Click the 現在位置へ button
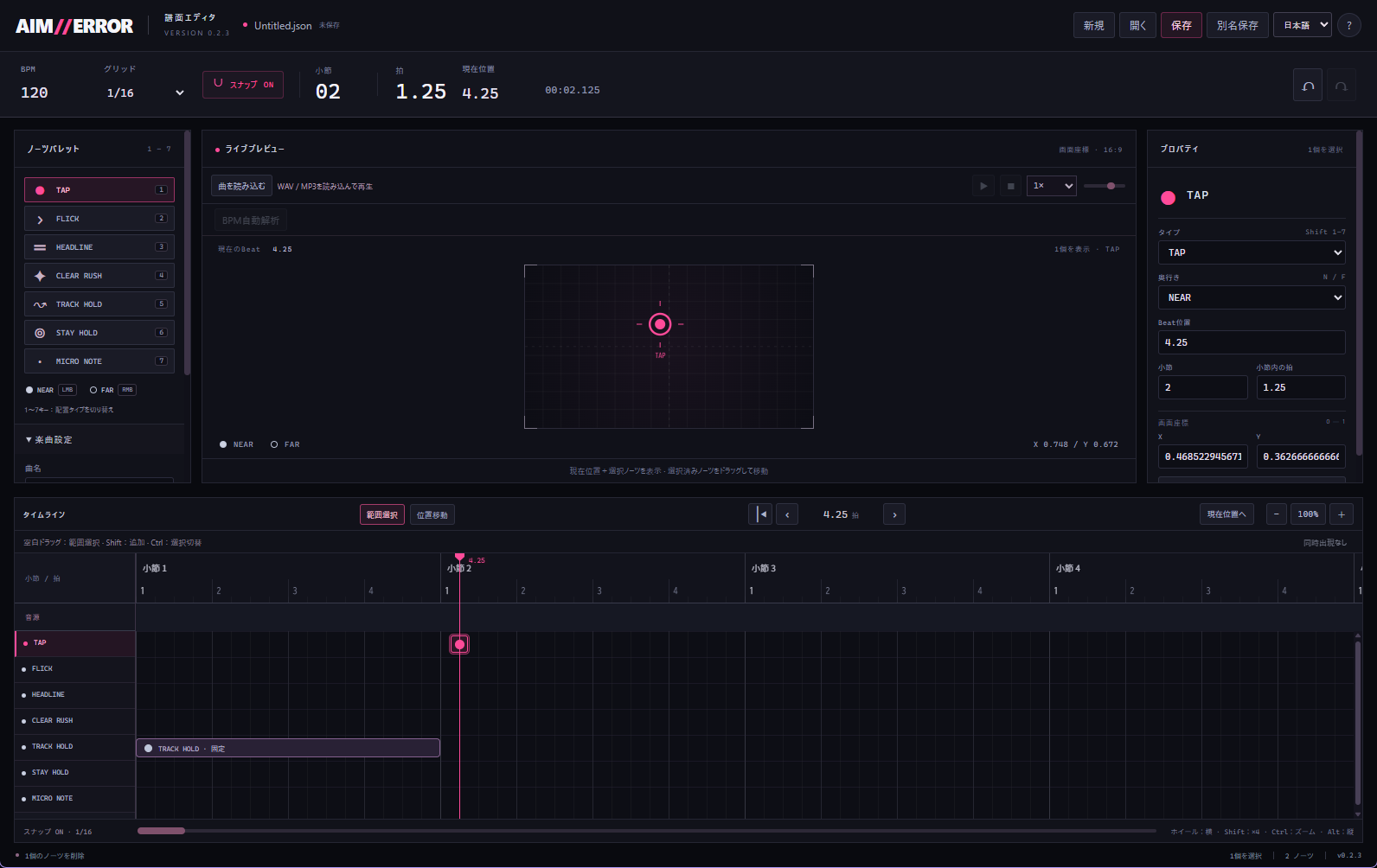Image resolution: width=1377 pixels, height=868 pixels. 1226,514
